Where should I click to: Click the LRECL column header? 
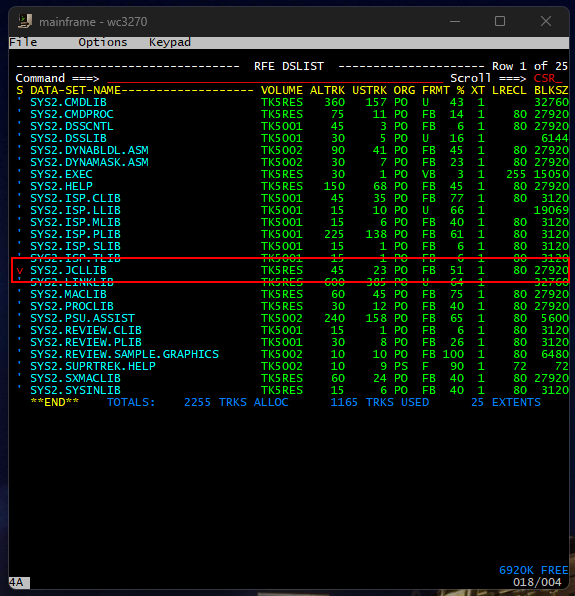click(x=509, y=90)
